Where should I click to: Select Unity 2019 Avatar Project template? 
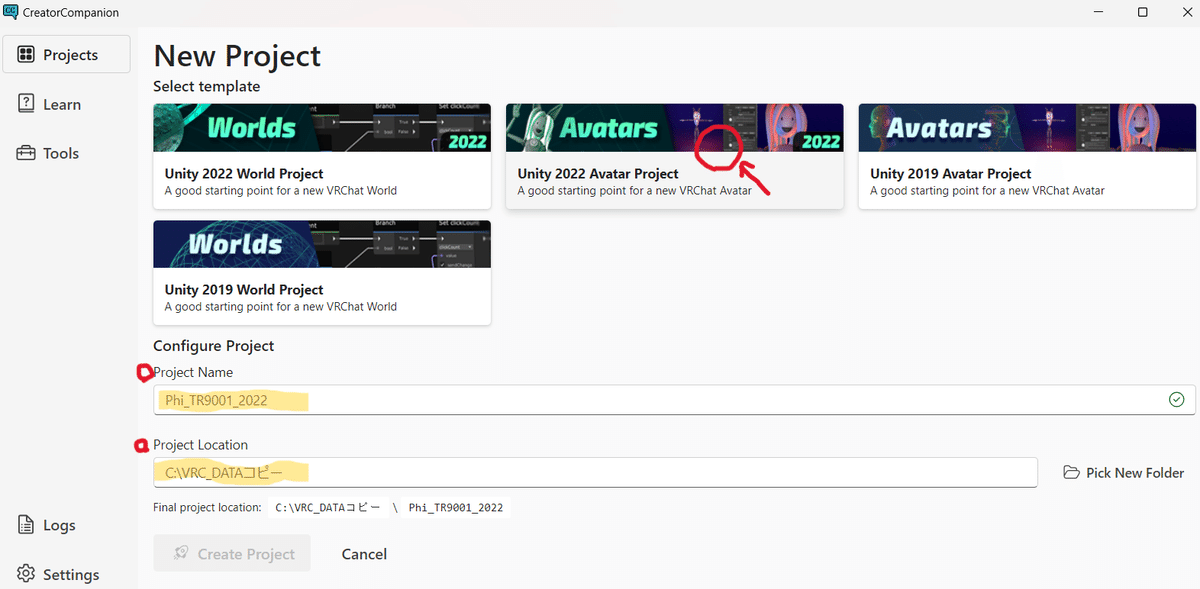(1027, 156)
